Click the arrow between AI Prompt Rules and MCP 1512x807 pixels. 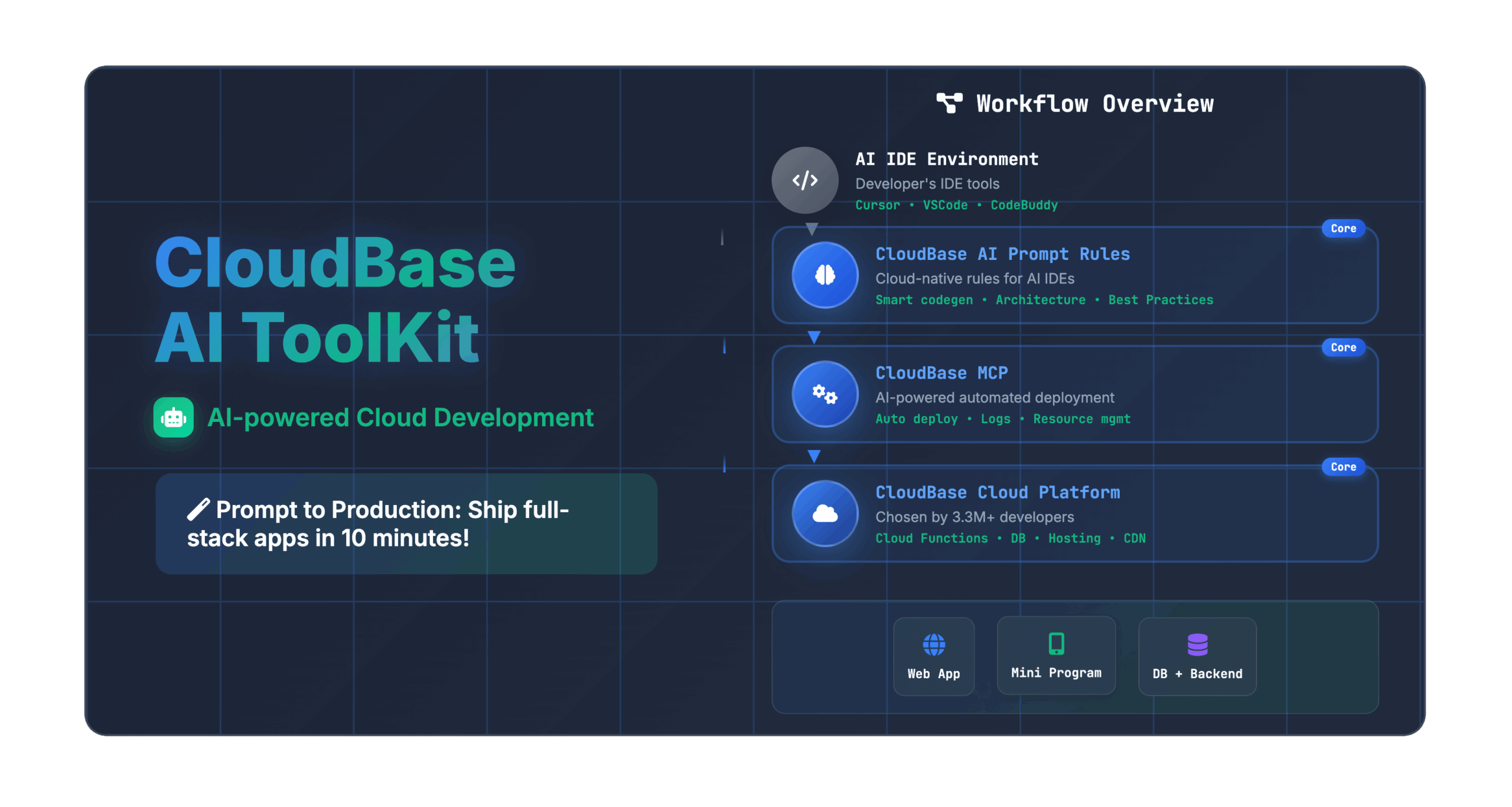814,337
